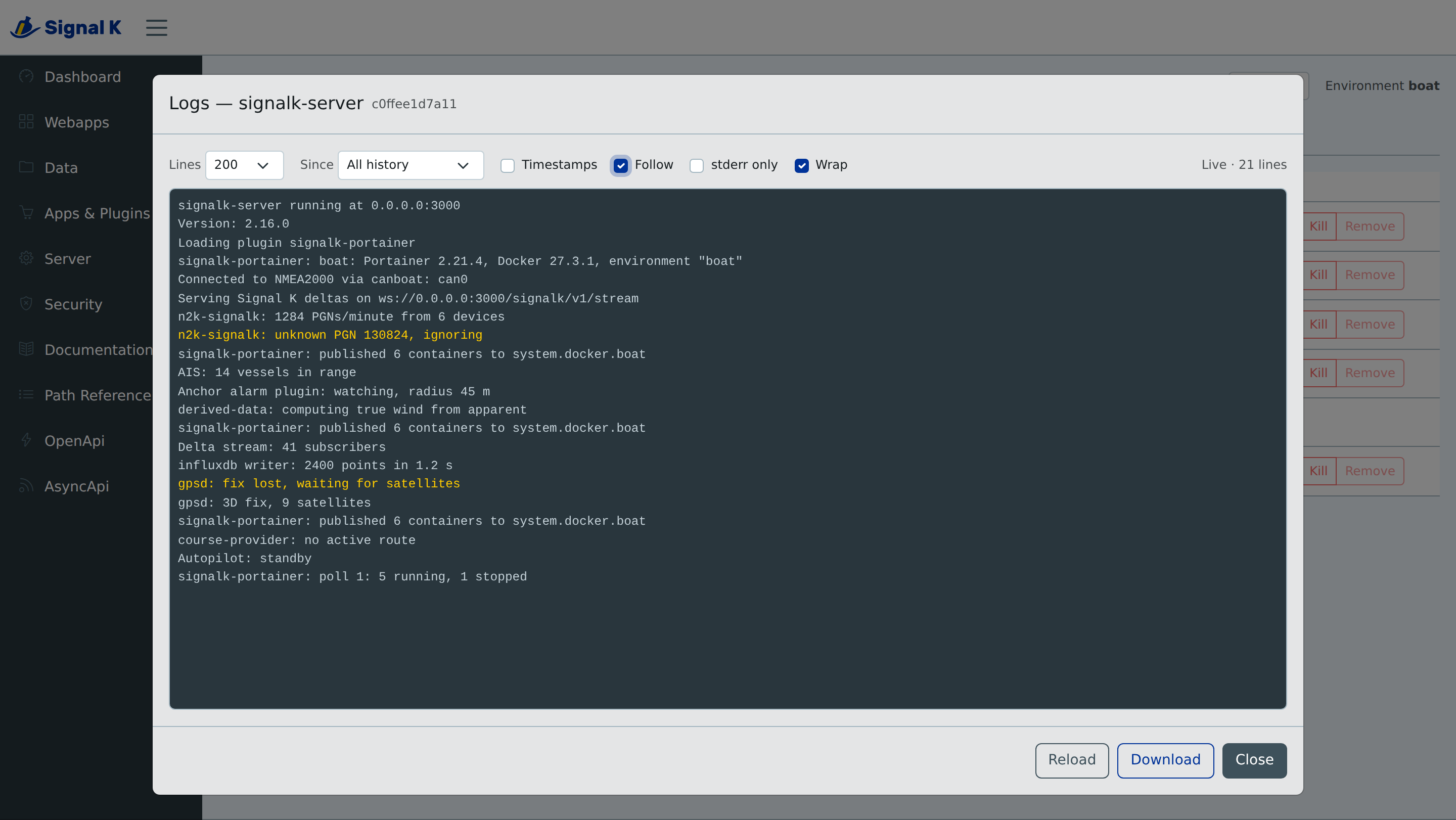Click the container ID c0ffee1d7a11
1456x820 pixels.
pos(414,104)
